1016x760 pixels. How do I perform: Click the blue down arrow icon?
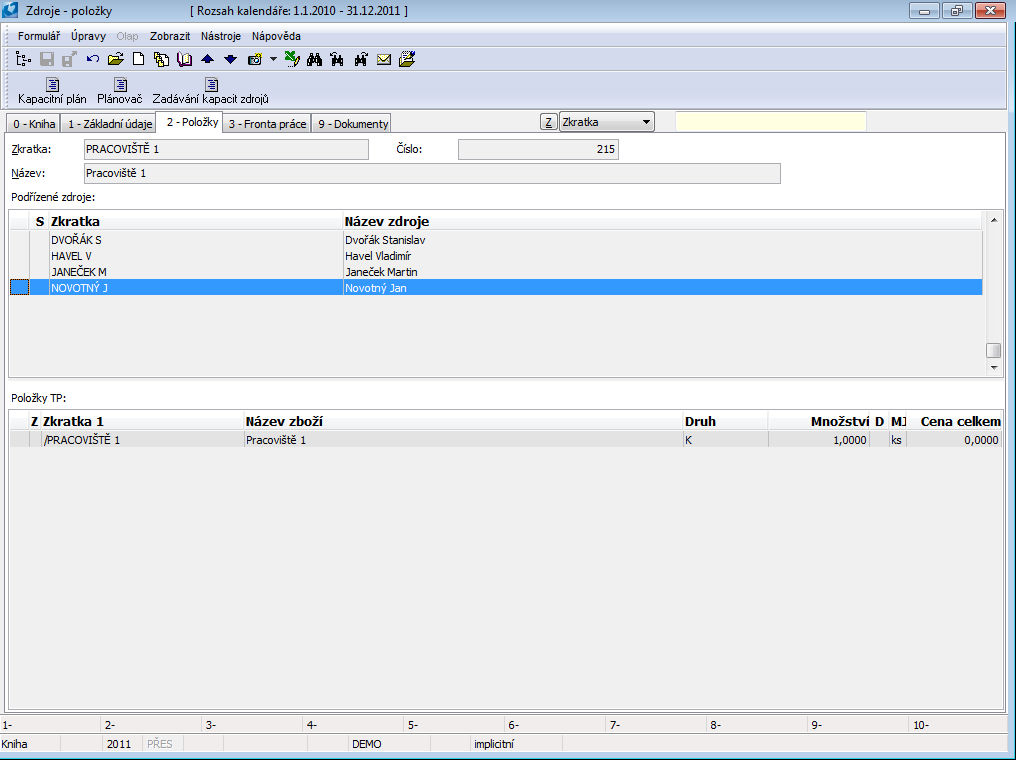230,59
